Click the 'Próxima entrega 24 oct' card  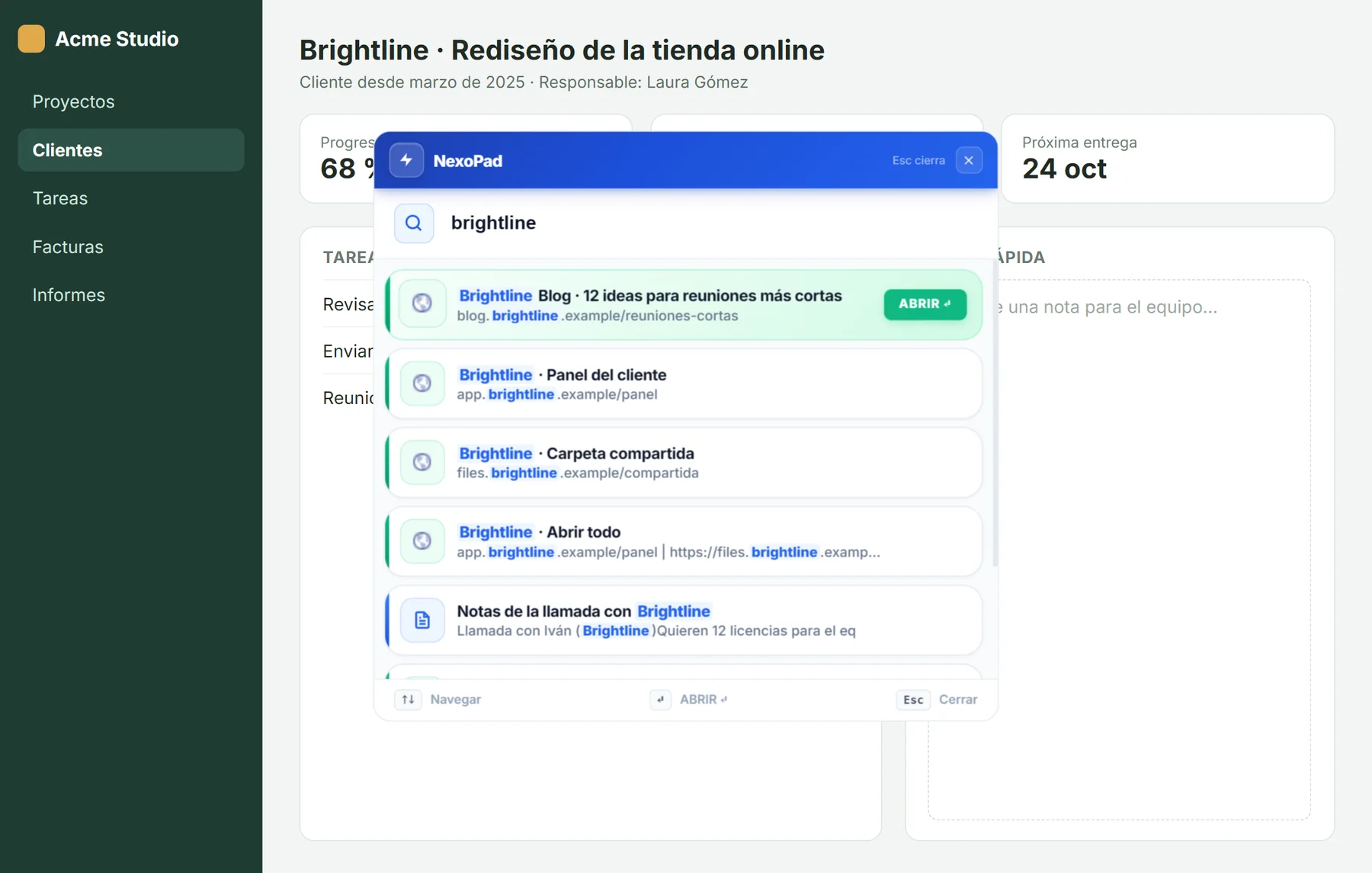click(1168, 159)
